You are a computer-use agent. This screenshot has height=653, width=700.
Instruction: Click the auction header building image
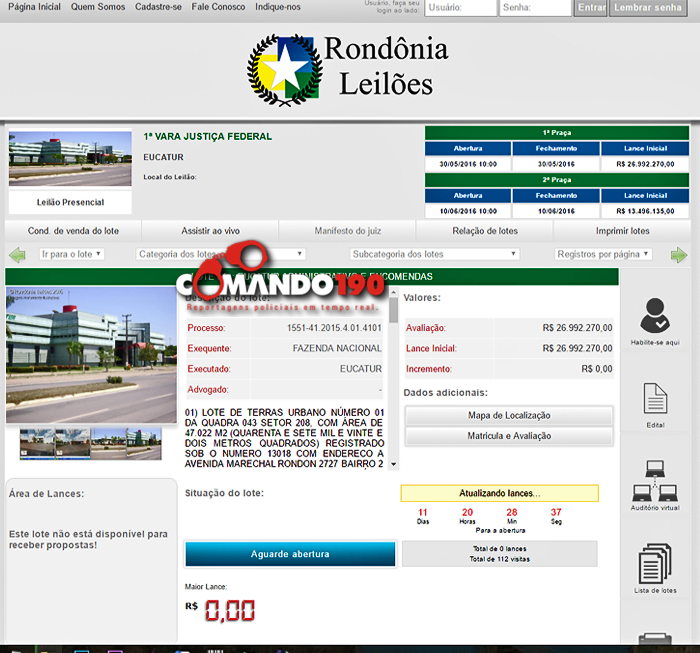[x=70, y=158]
